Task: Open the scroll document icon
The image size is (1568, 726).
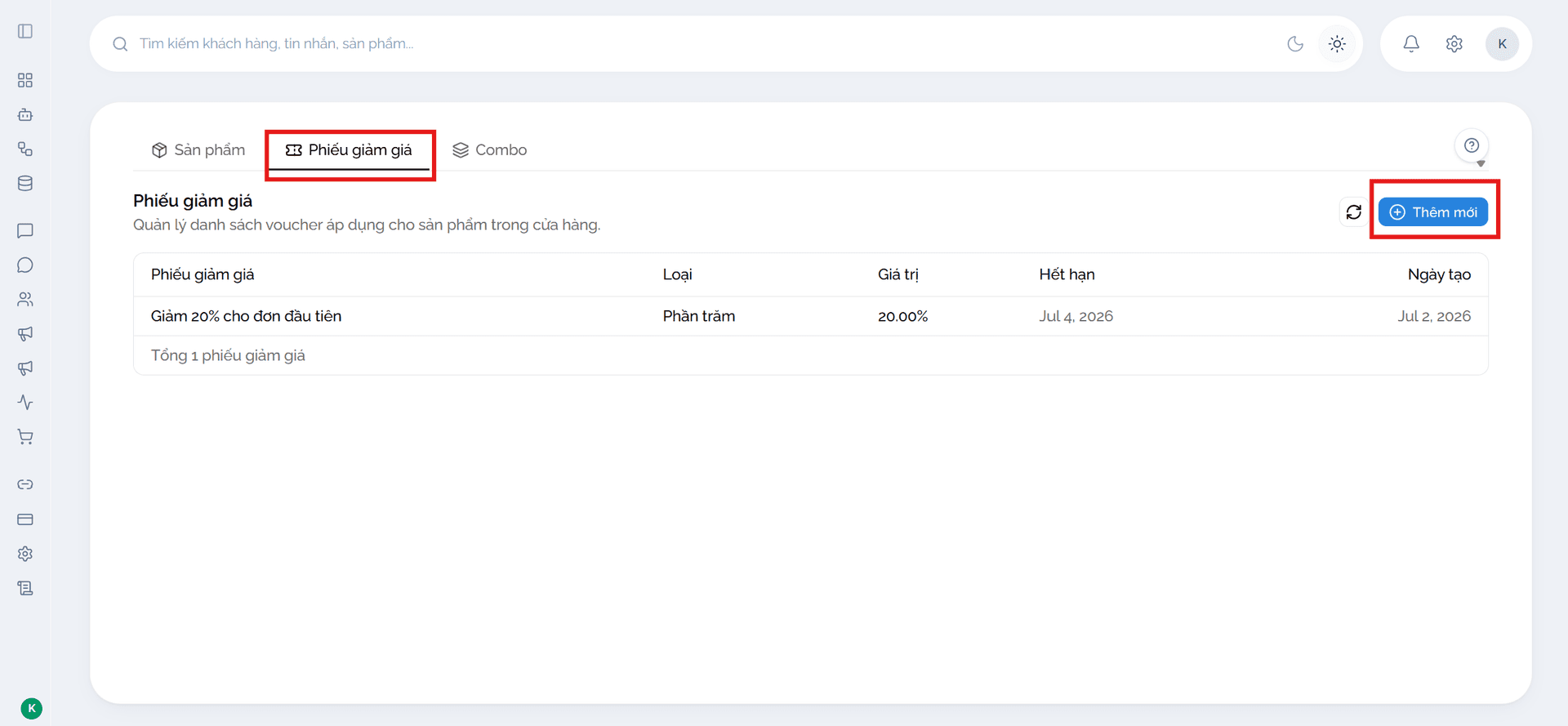Action: (x=25, y=587)
